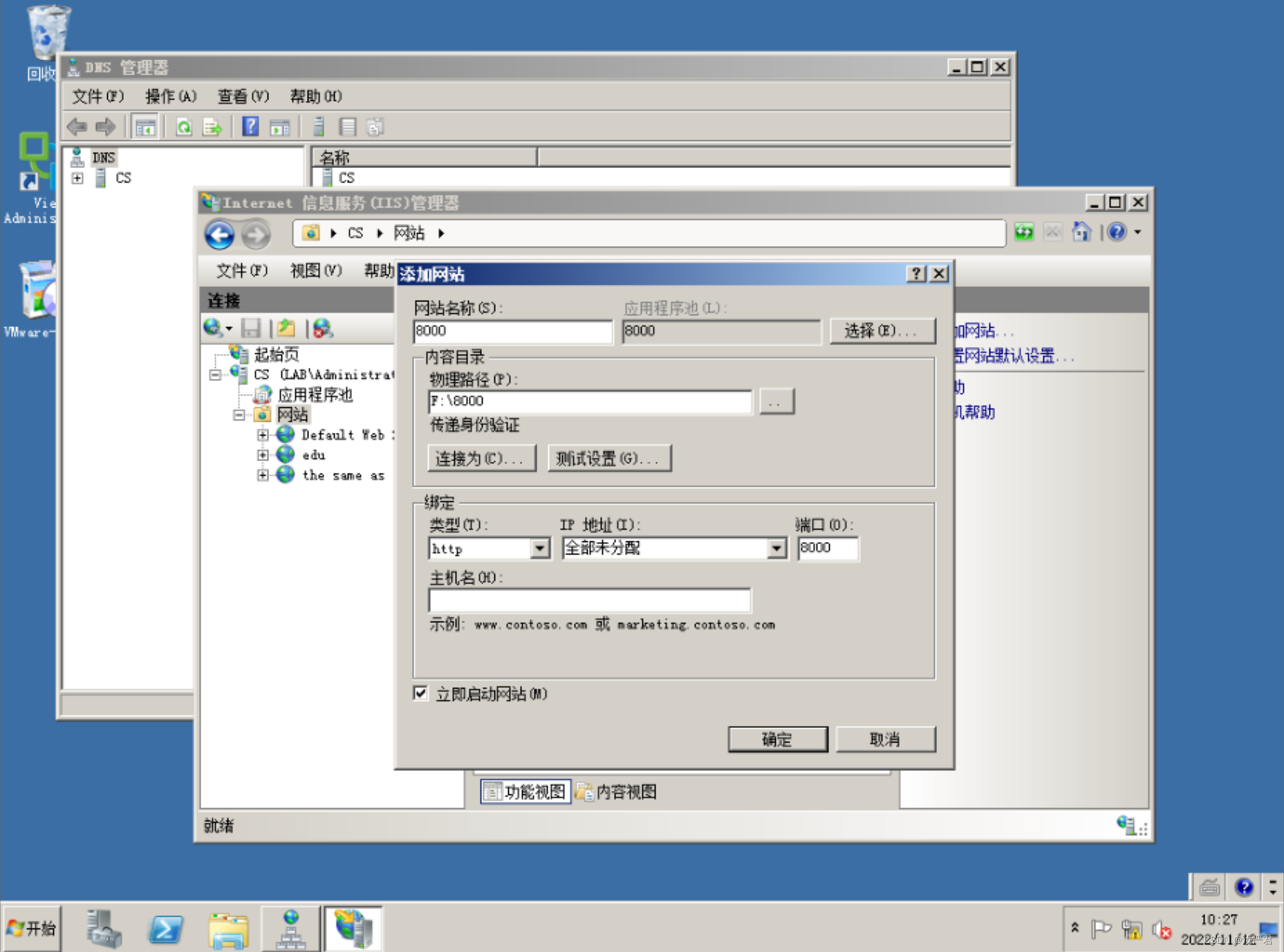Click the action center flag tray icon
Image resolution: width=1284 pixels, height=952 pixels.
coord(1101,929)
